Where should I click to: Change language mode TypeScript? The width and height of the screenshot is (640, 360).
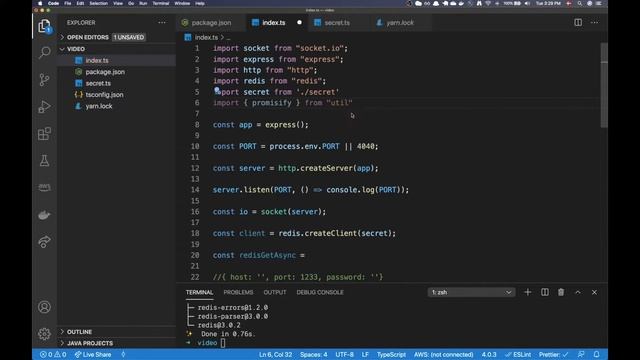(x=391, y=354)
